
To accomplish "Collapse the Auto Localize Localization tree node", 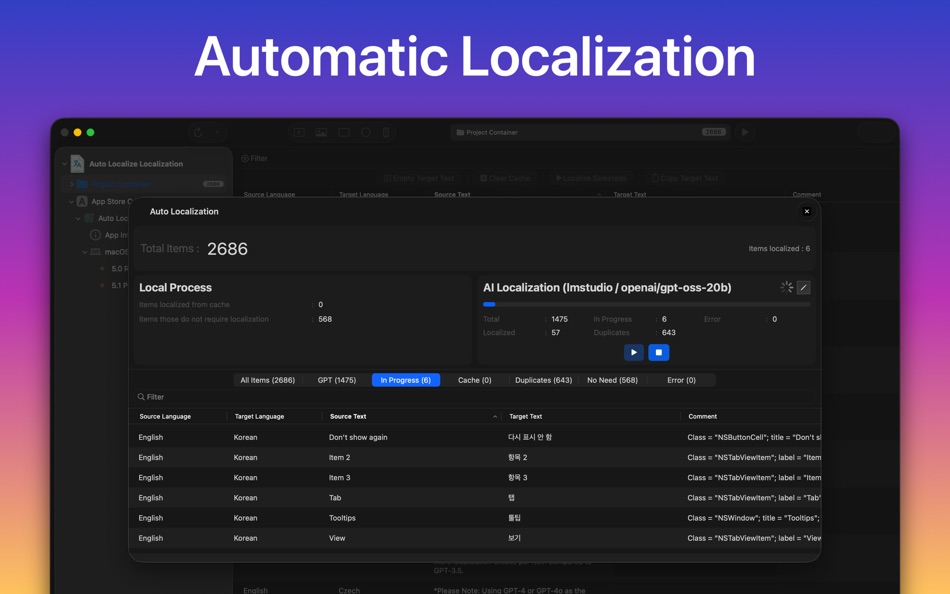I will [65, 164].
